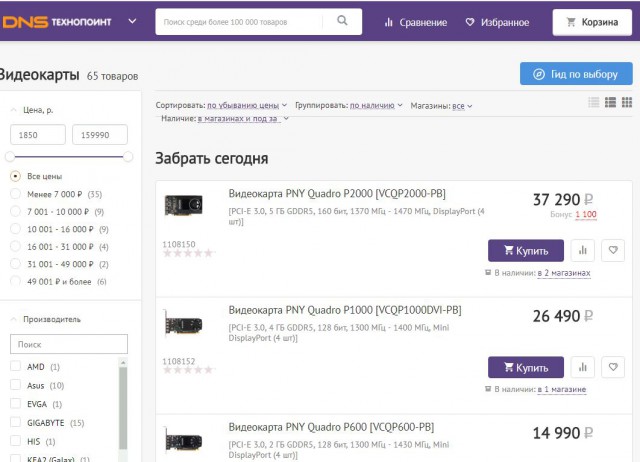Switch to compact list view icon

coord(594,102)
